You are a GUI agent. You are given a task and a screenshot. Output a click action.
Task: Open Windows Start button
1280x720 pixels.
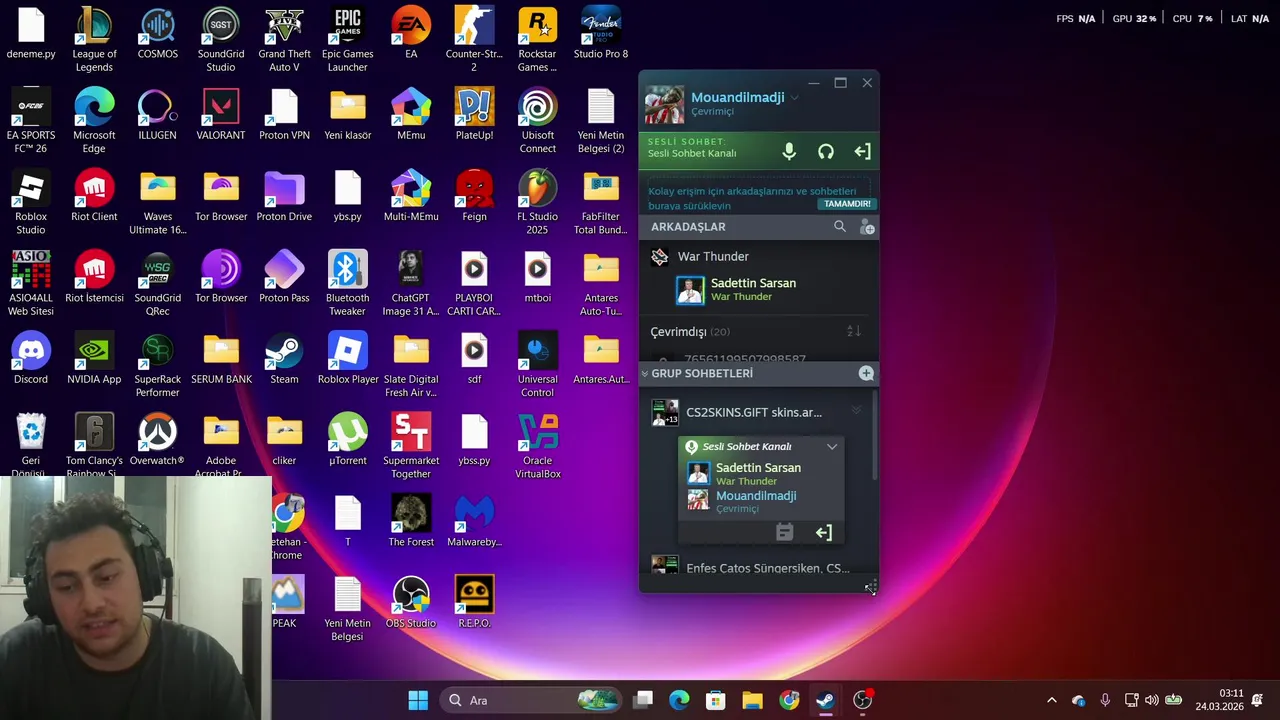tap(418, 700)
